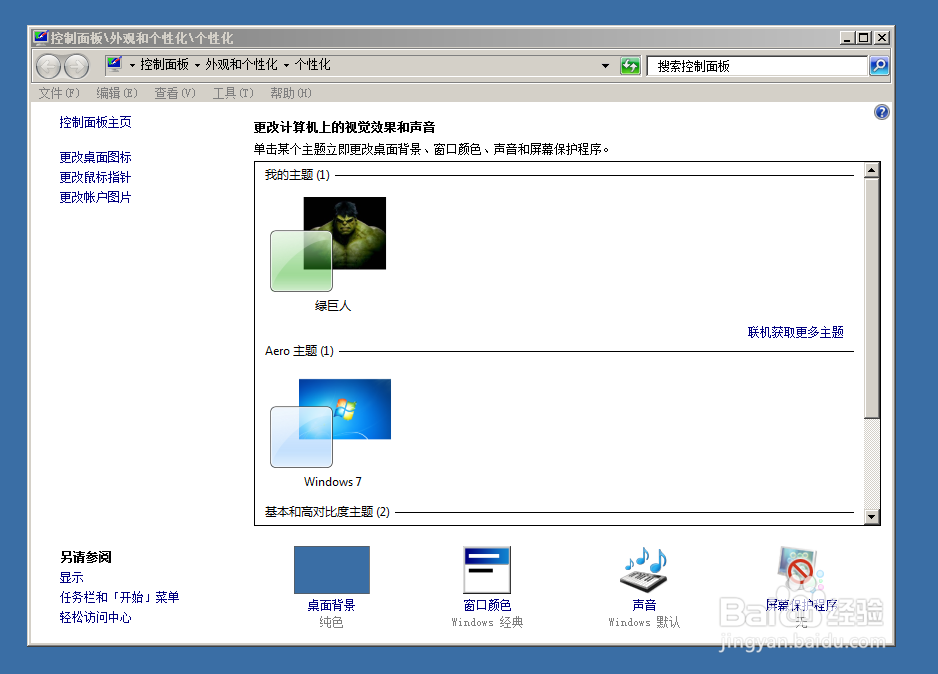Click the 我的主题 (1) group header

tap(297, 175)
